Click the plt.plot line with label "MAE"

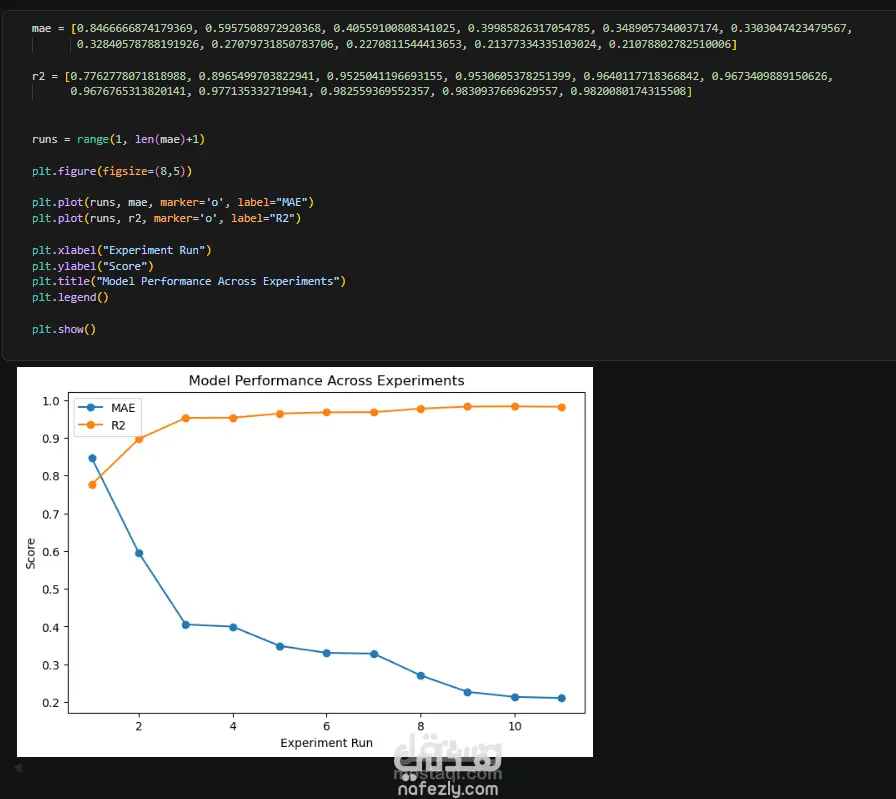point(173,202)
